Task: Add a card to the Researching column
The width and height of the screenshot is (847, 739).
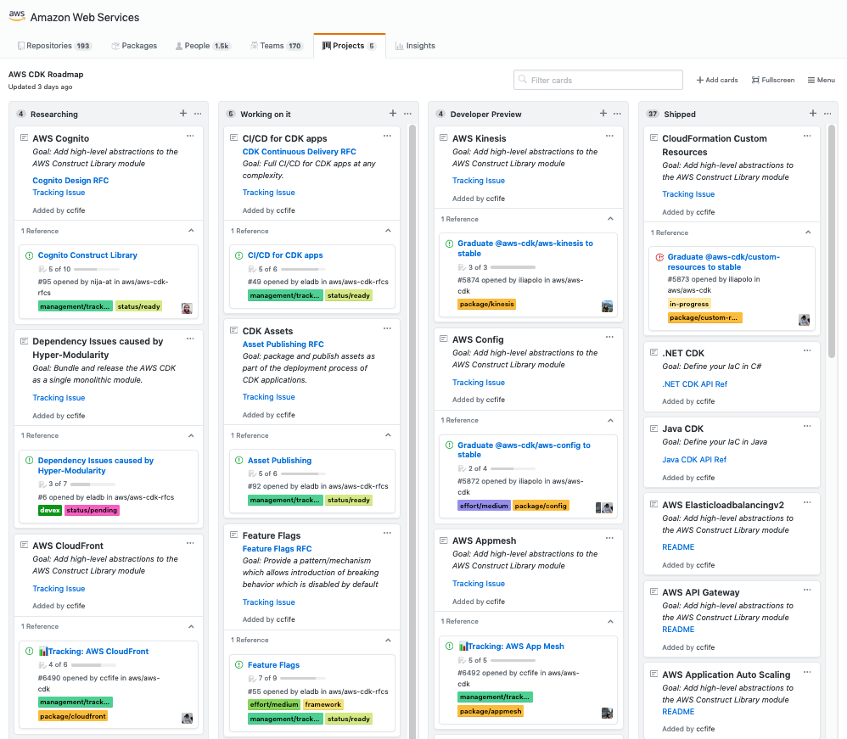Action: point(183,113)
